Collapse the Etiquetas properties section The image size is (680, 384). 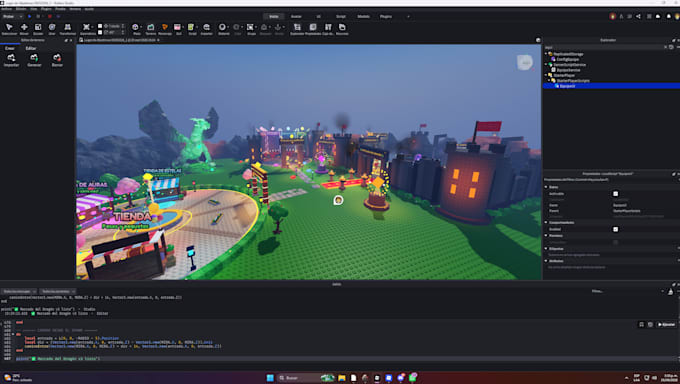click(546, 249)
